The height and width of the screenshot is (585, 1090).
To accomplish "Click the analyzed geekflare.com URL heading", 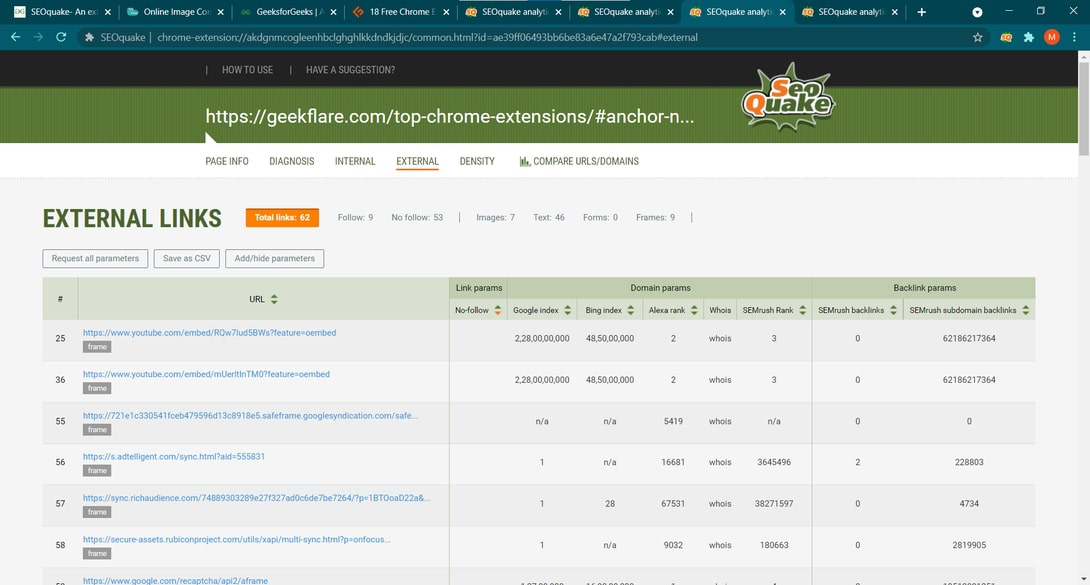I will 450,116.
